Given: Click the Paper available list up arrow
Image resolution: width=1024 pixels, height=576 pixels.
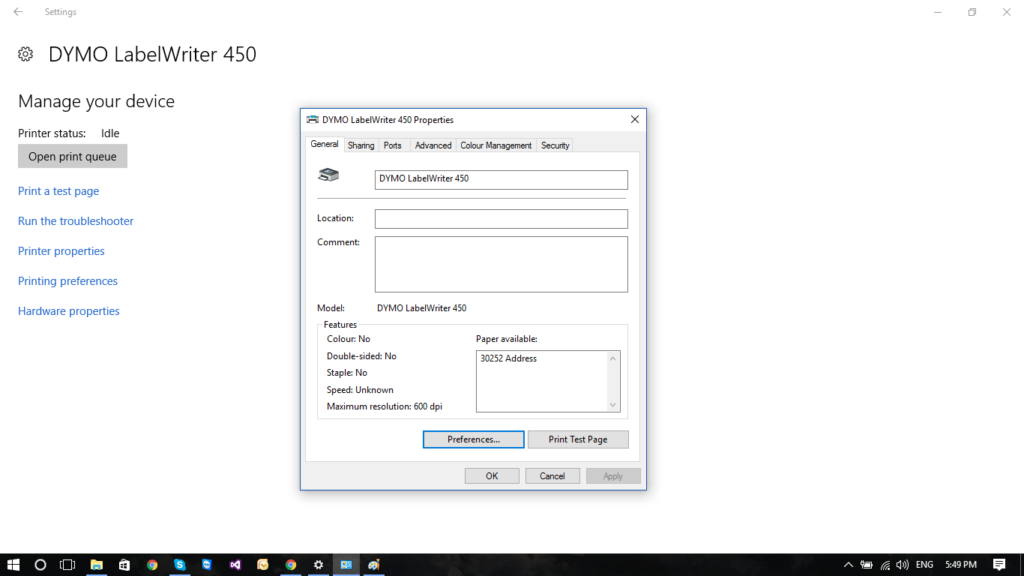Looking at the screenshot, I should click(x=613, y=359).
